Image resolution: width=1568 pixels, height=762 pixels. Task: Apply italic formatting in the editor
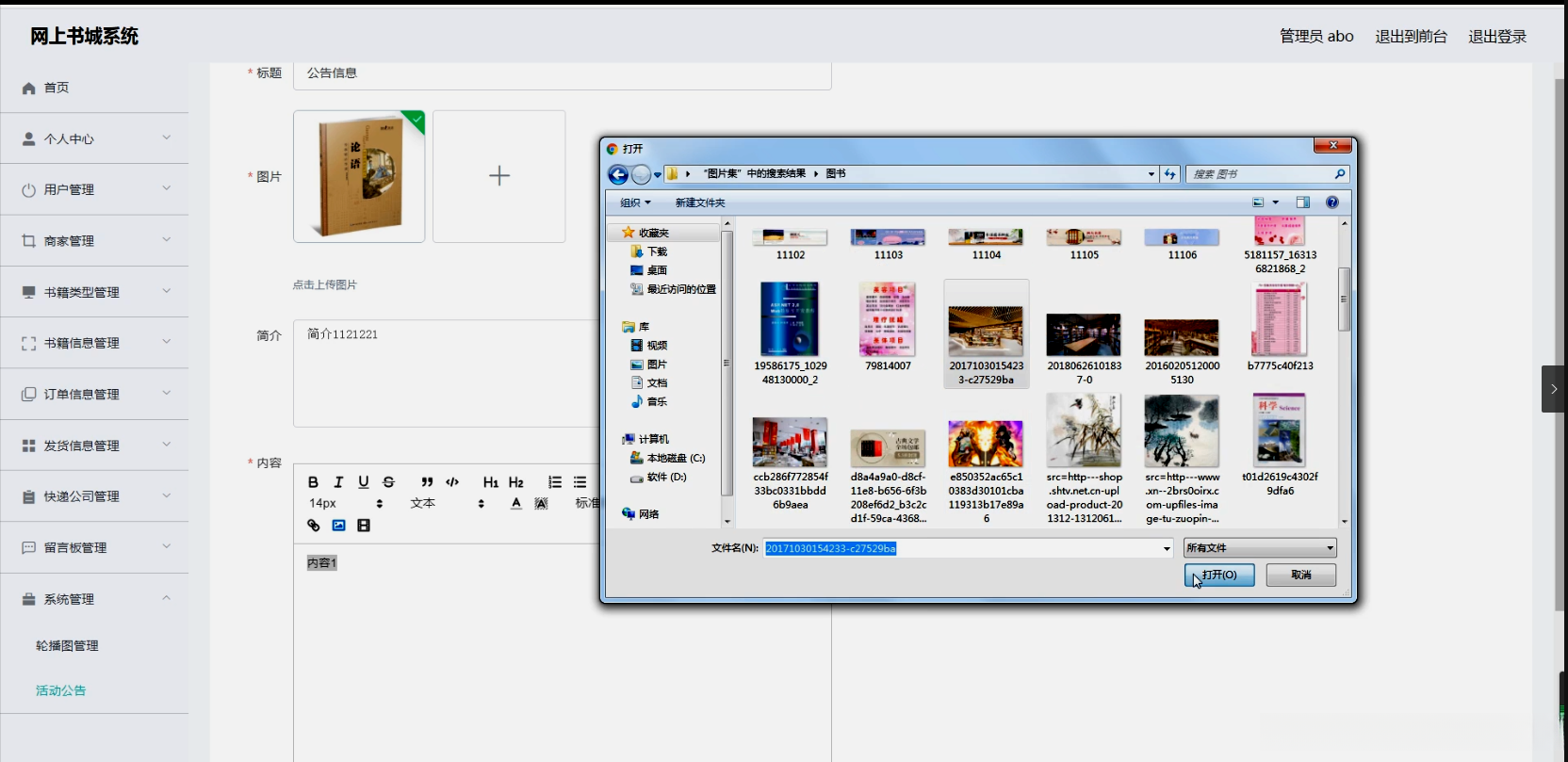pyautogui.click(x=338, y=482)
